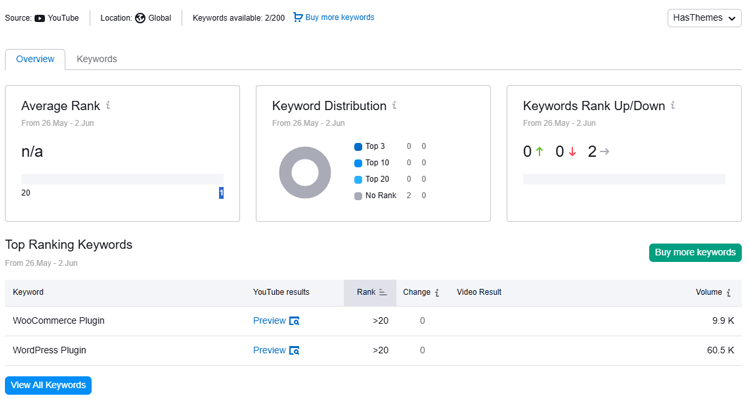Open the Keyword Distribution info icon
This screenshot has height=399, width=750.
(395, 105)
